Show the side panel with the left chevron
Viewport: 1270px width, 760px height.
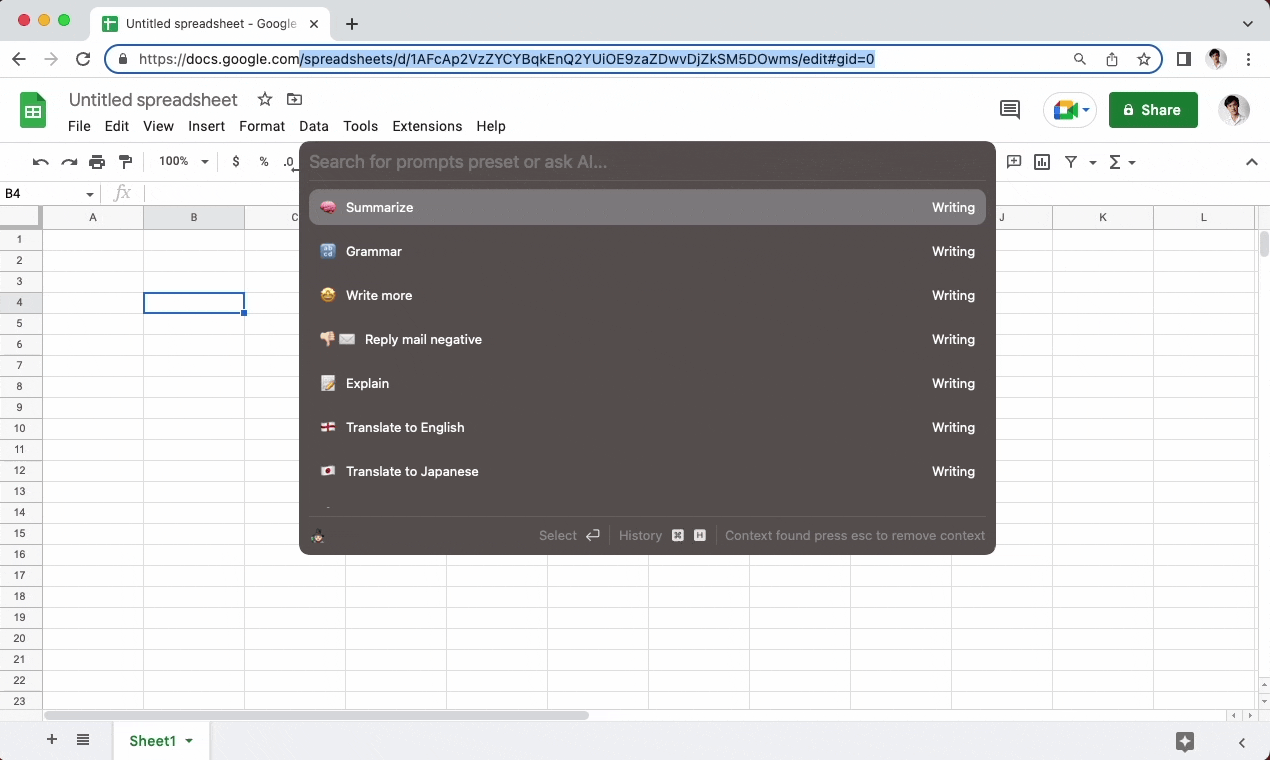click(1242, 742)
